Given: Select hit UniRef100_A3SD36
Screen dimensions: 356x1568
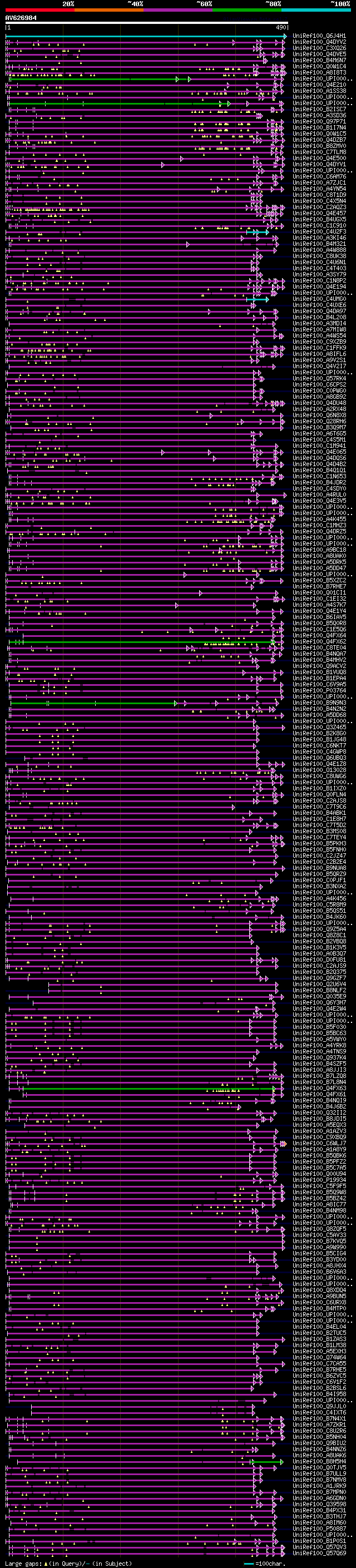Looking at the screenshot, I should 319,116.
